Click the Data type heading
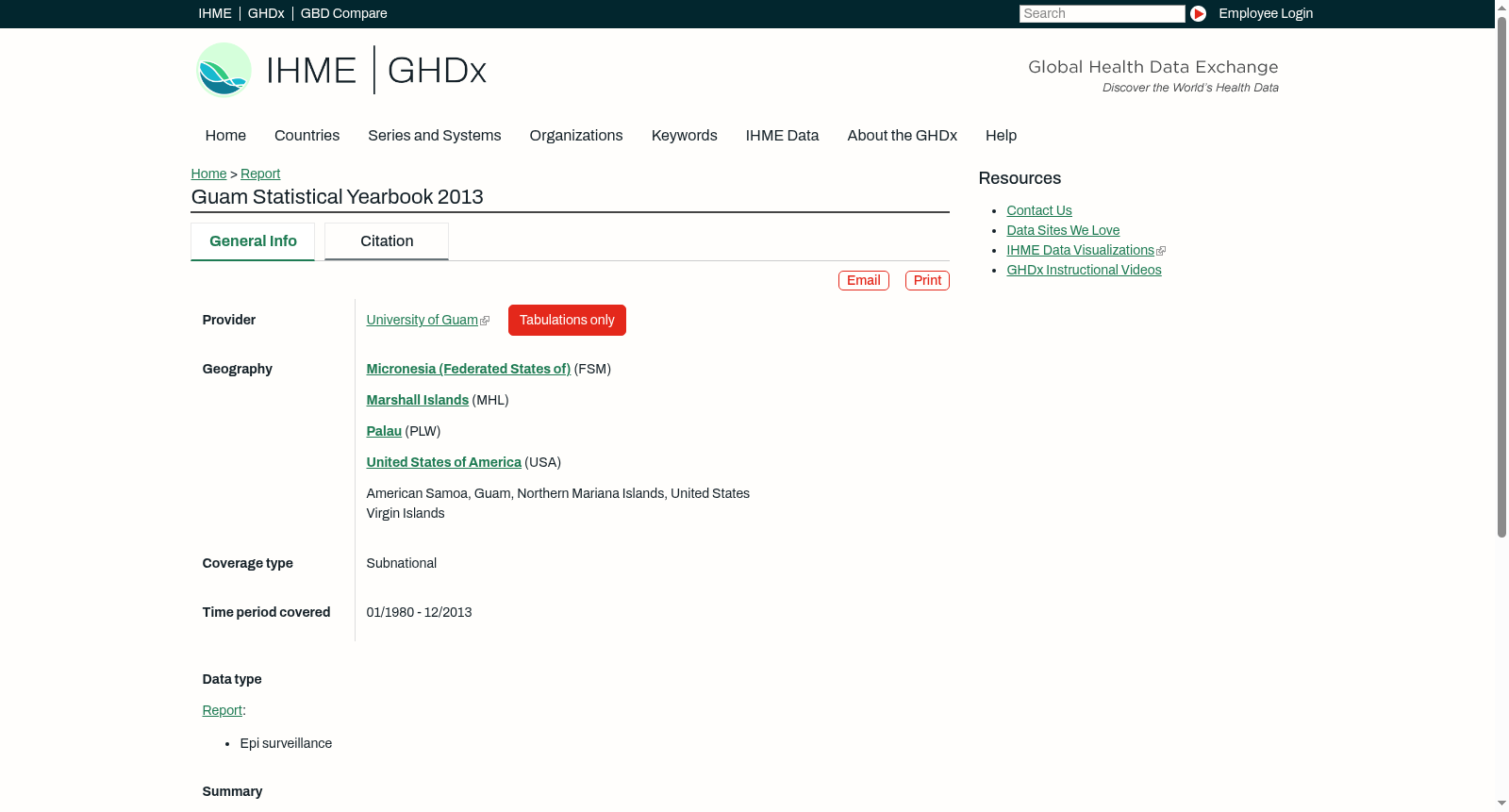1509x812 pixels. click(232, 679)
